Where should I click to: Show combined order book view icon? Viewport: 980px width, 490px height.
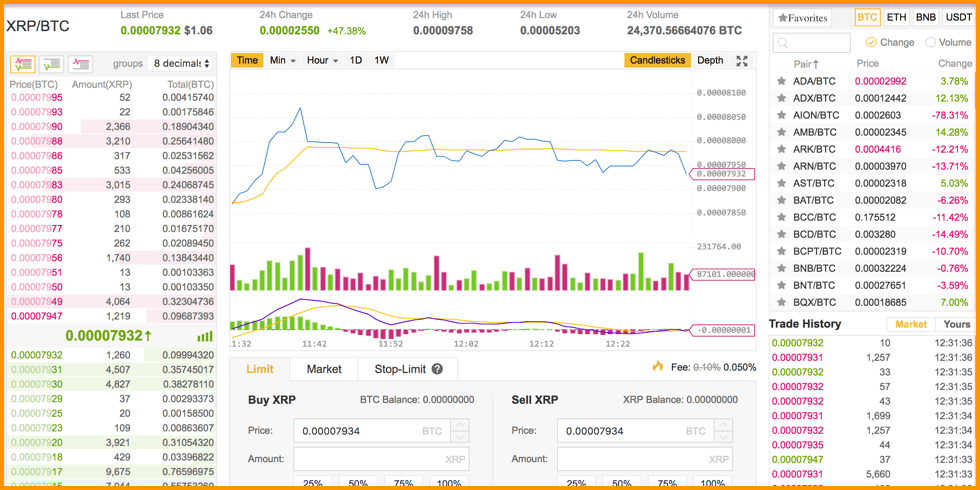point(23,63)
